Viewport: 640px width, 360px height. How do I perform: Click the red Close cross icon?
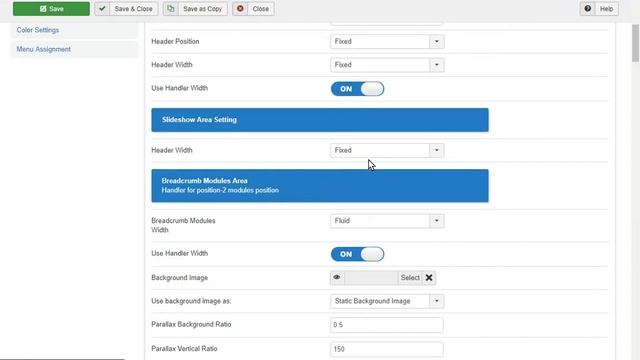point(240,9)
